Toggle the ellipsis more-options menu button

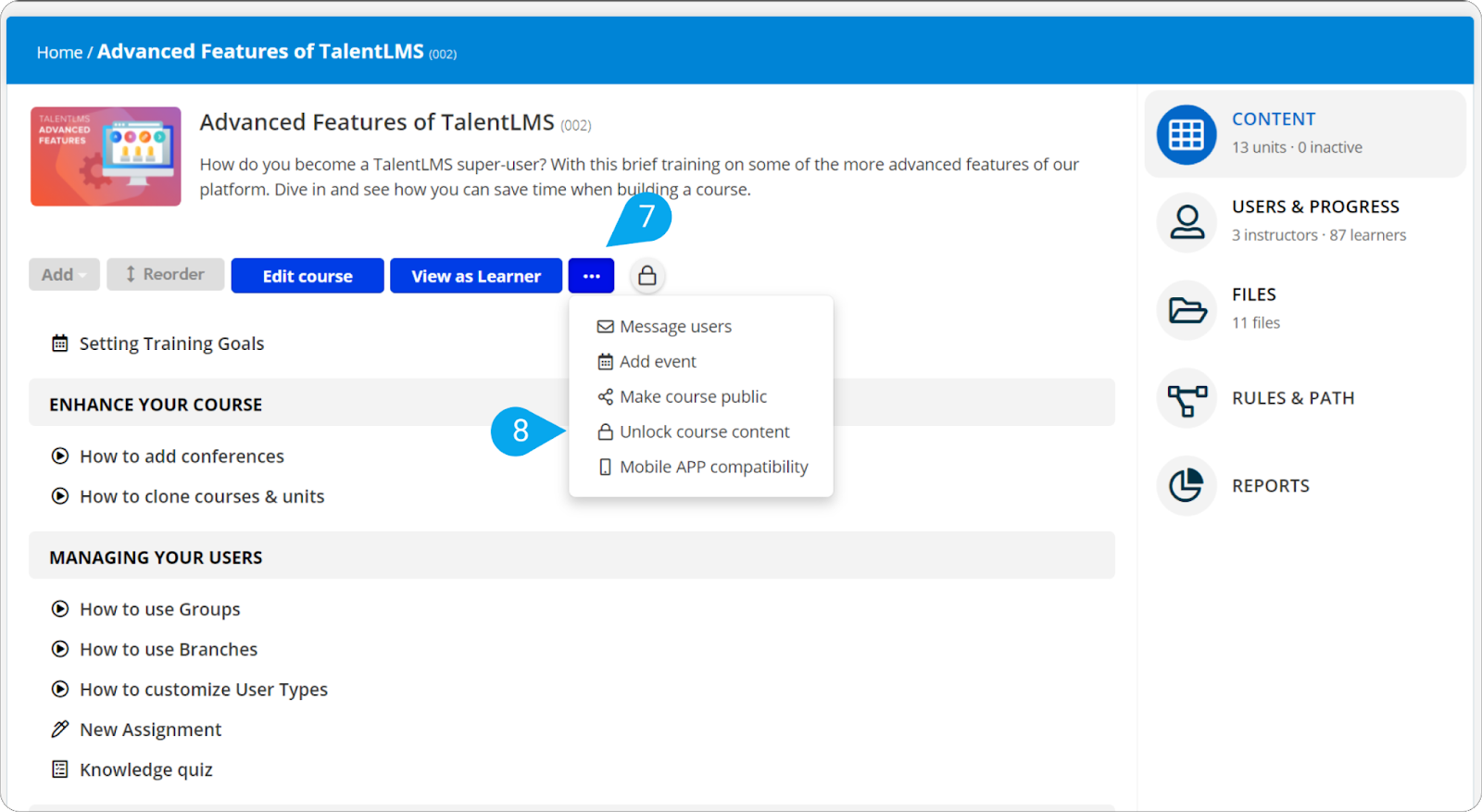point(592,276)
